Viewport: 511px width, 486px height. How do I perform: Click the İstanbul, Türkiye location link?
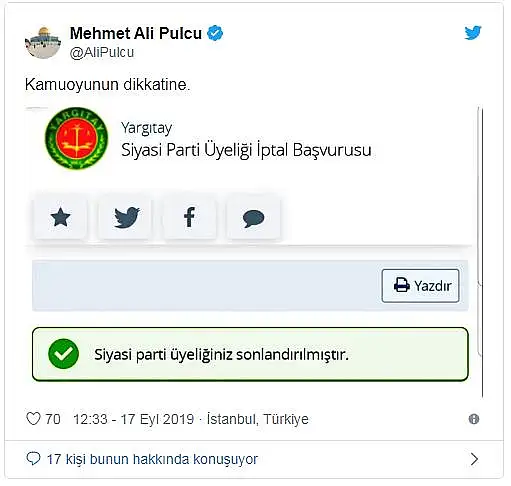(258, 419)
